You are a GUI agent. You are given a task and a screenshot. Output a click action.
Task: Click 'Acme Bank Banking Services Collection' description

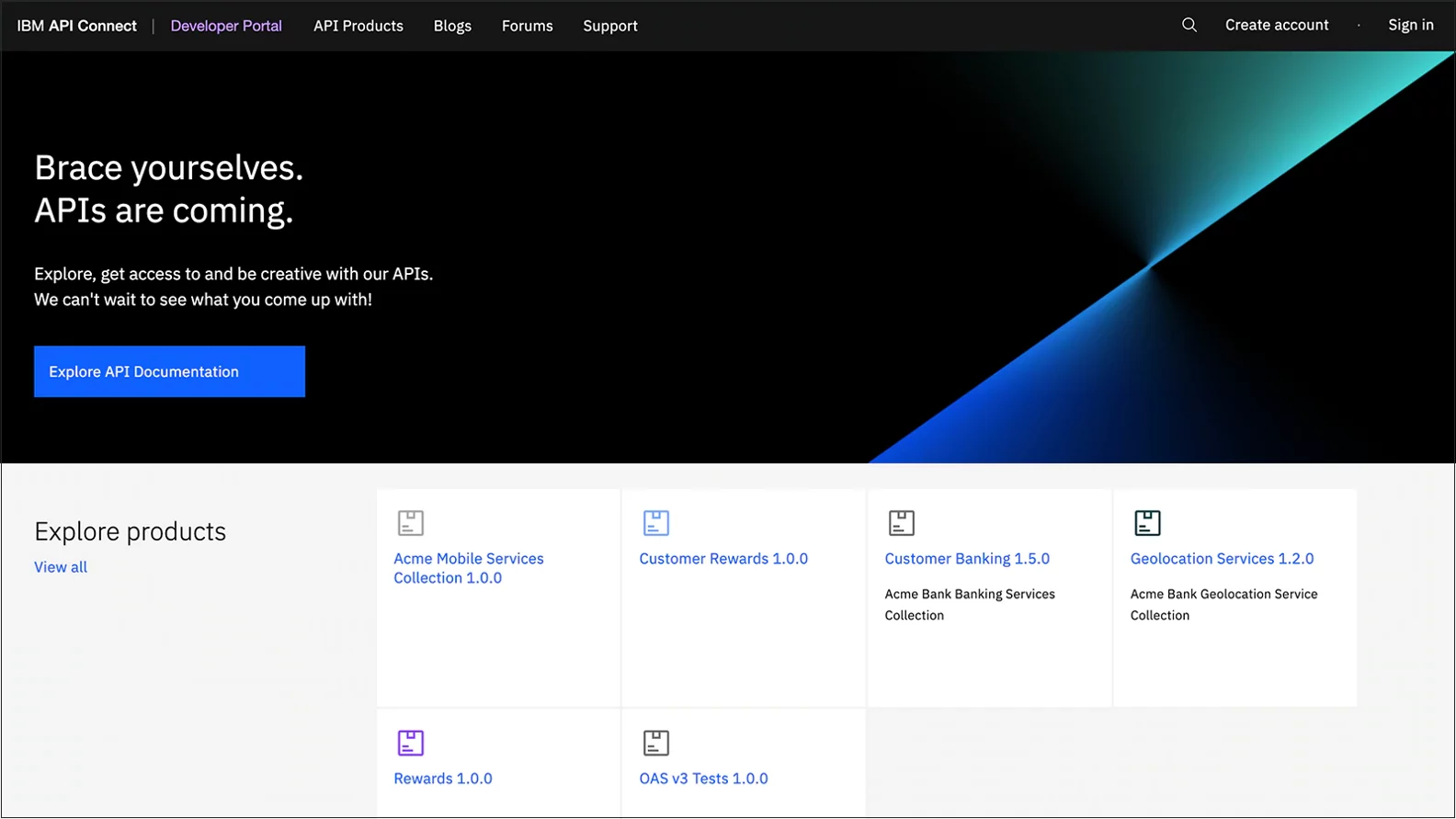click(x=970, y=605)
